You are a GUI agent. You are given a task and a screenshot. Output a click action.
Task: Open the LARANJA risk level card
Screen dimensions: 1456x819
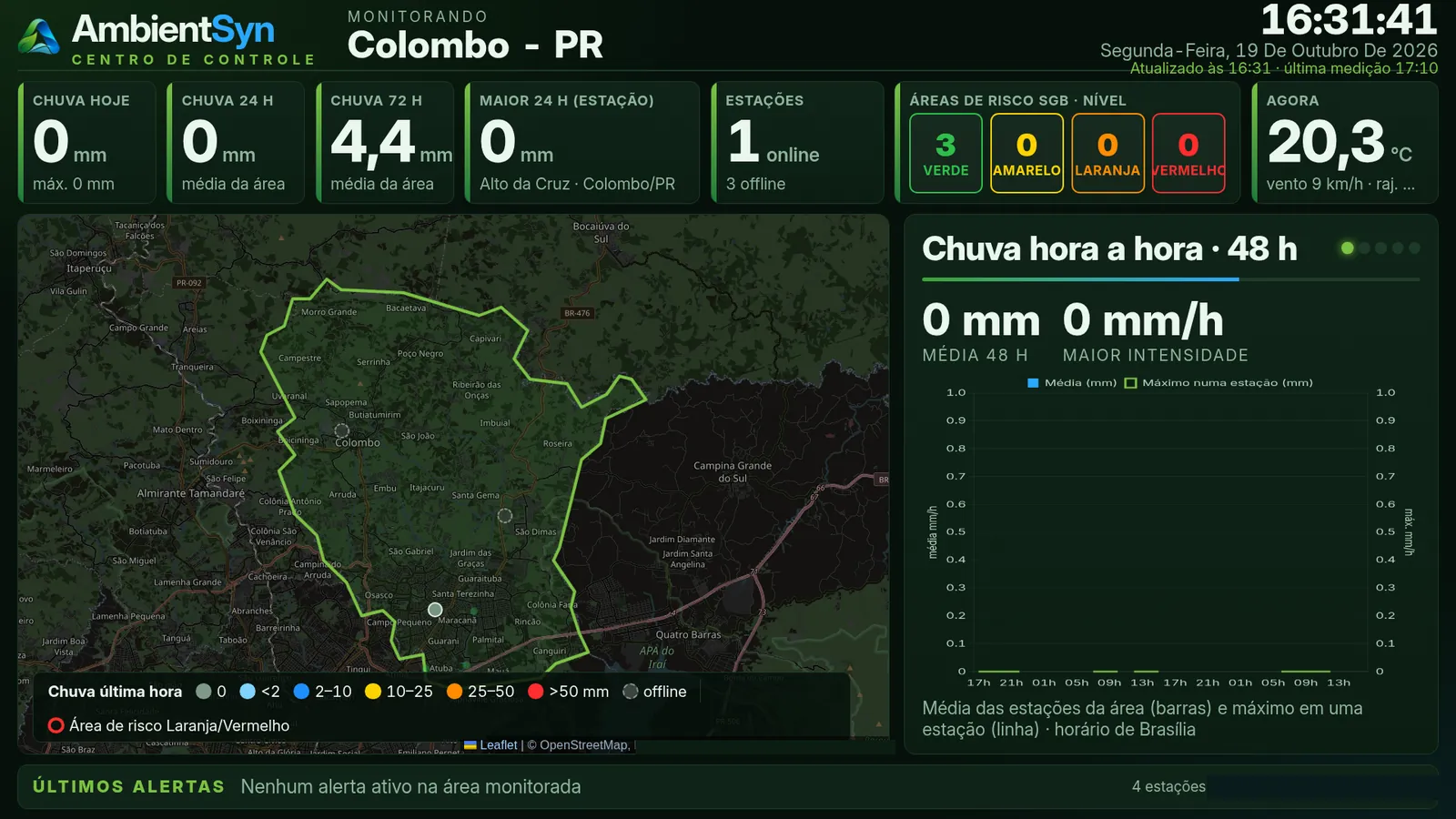click(1107, 153)
